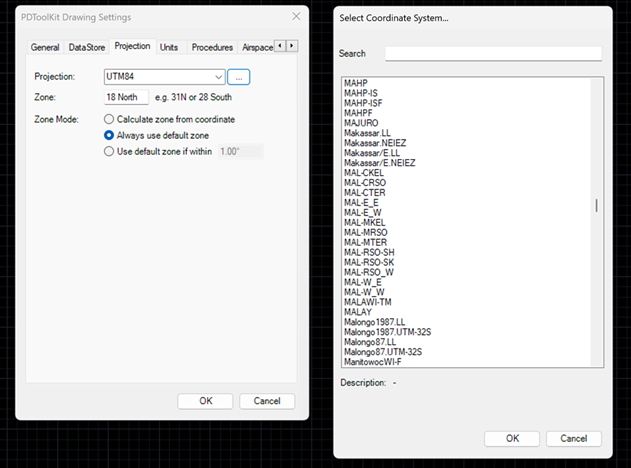This screenshot has width=631, height=468.
Task: Click the coordinate system Search field
Action: (493, 54)
